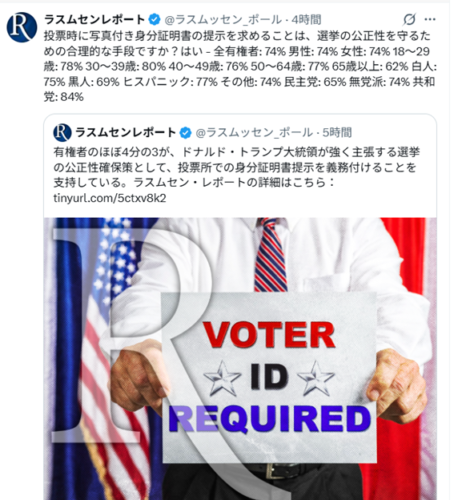Click the verified badge in the quoted post
Screen dimensions: 454x500
coord(185,133)
